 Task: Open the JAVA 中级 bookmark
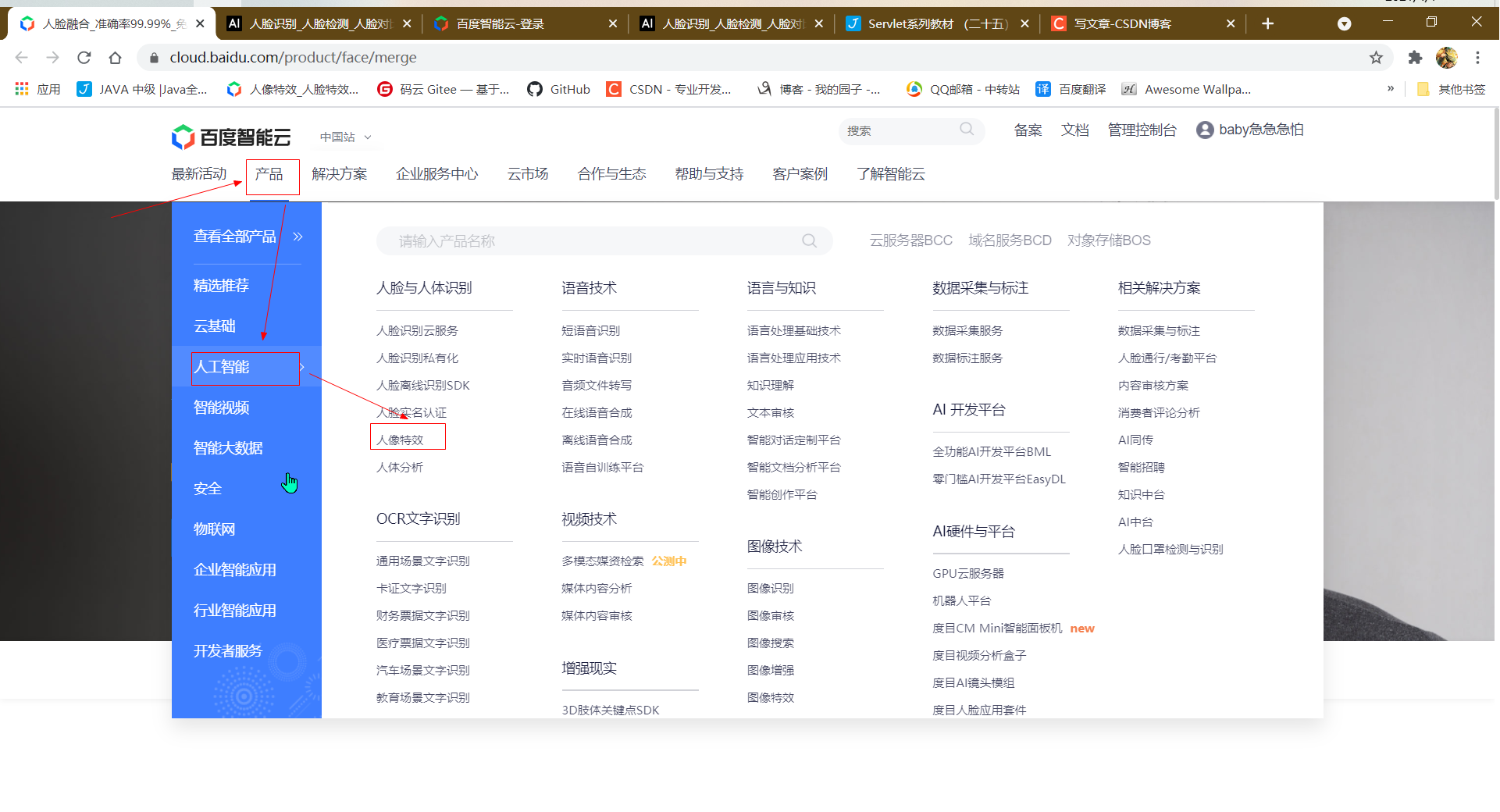tap(142, 89)
